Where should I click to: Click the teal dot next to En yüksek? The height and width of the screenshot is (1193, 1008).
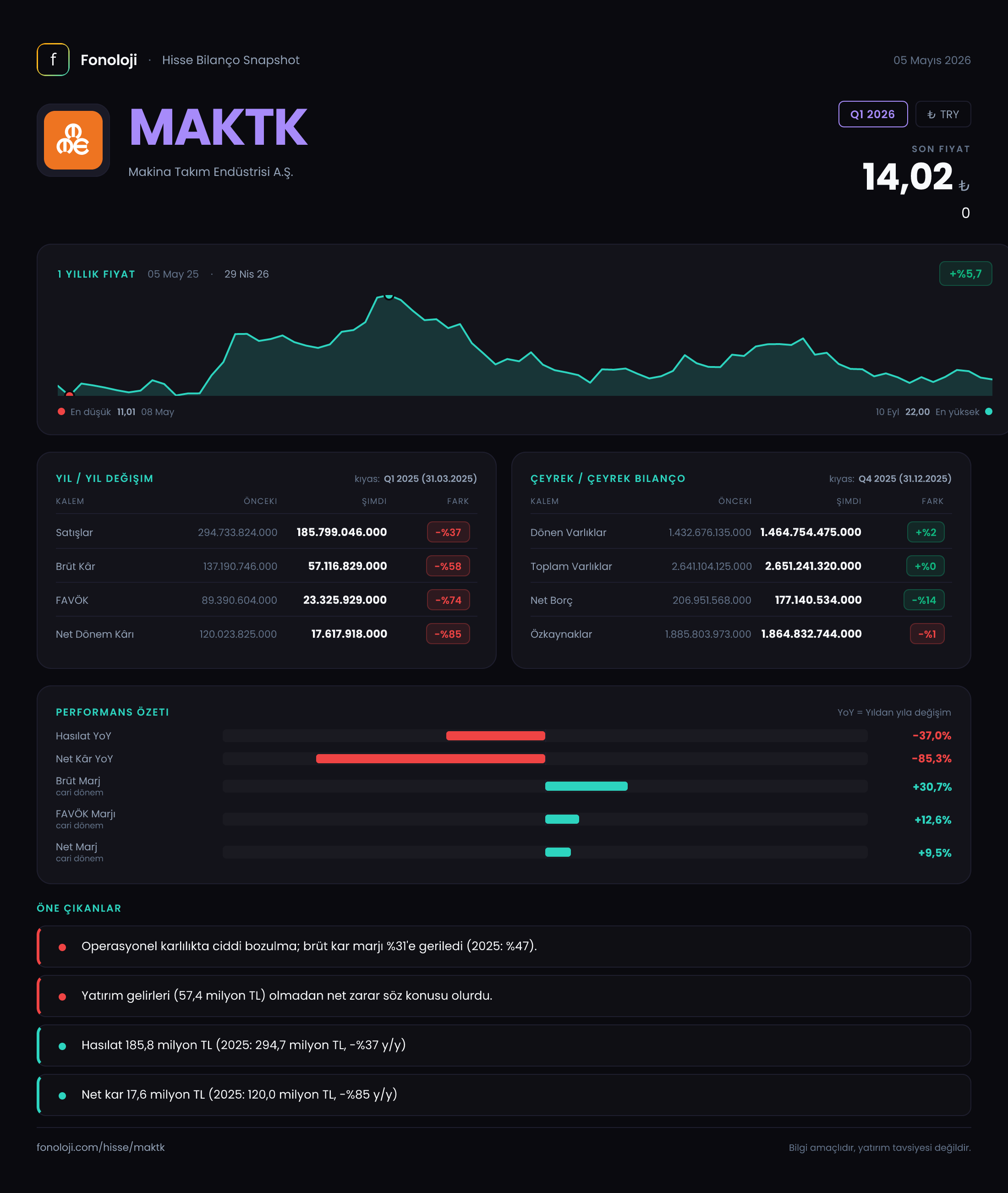tap(989, 411)
